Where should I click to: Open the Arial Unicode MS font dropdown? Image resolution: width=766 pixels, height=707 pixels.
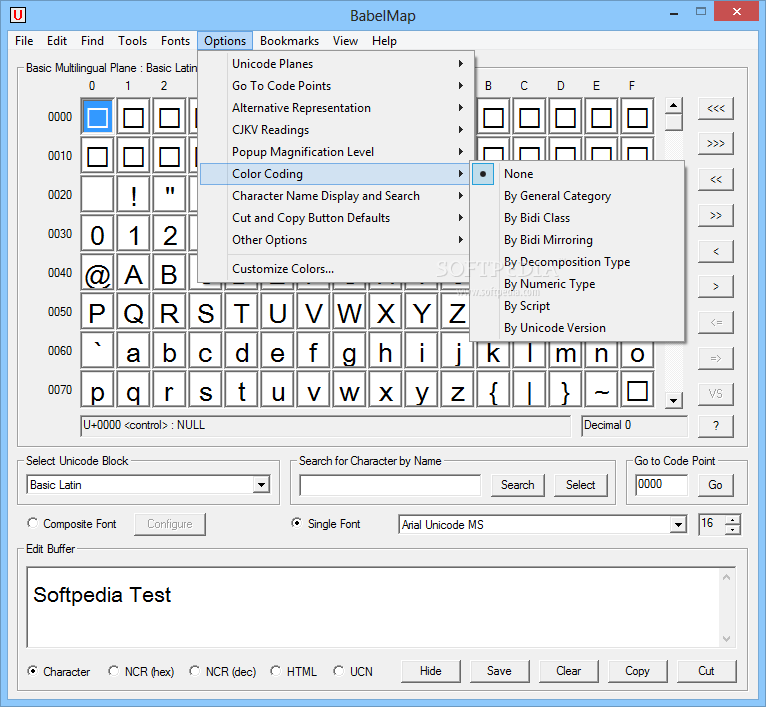pos(678,525)
